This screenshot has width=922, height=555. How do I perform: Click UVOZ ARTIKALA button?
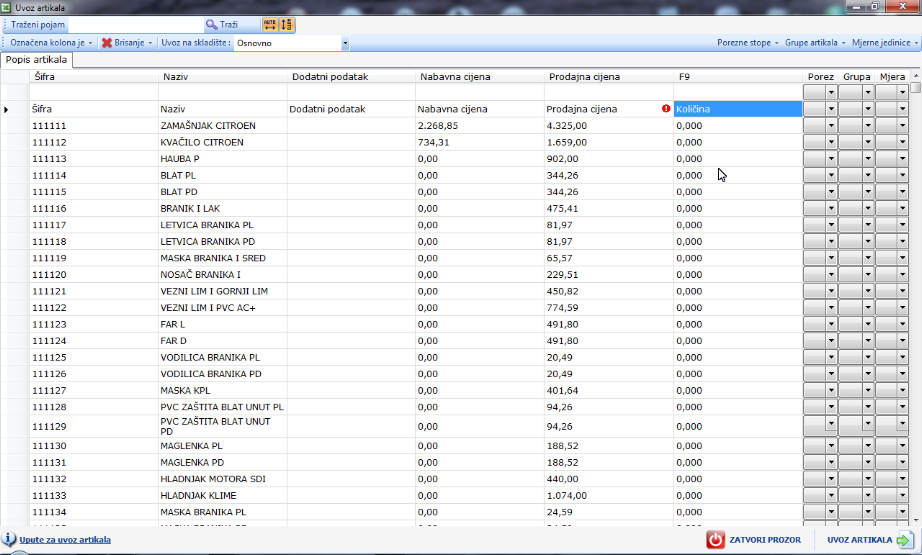pyautogui.click(x=871, y=540)
